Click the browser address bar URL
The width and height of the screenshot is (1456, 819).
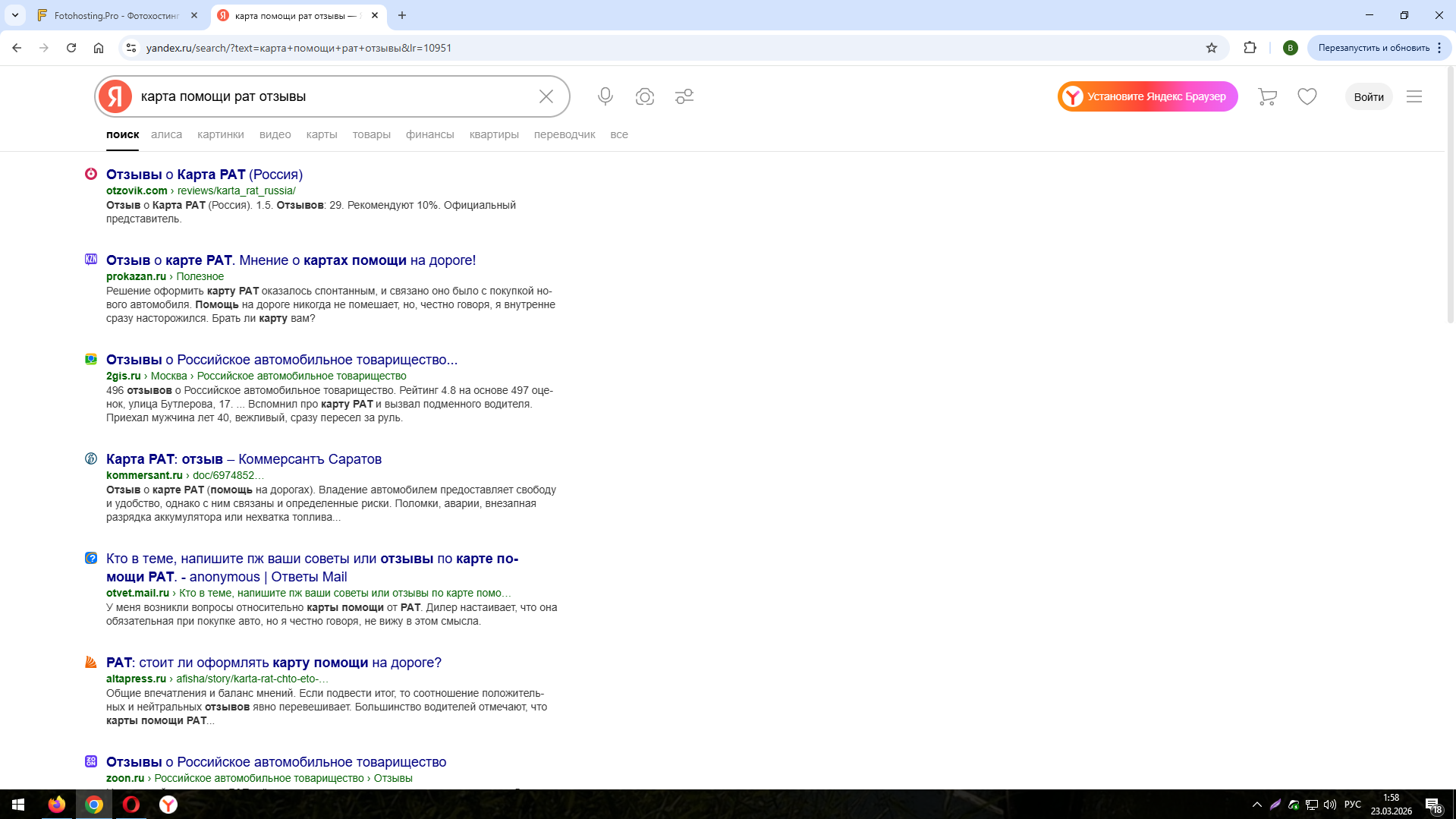point(299,48)
